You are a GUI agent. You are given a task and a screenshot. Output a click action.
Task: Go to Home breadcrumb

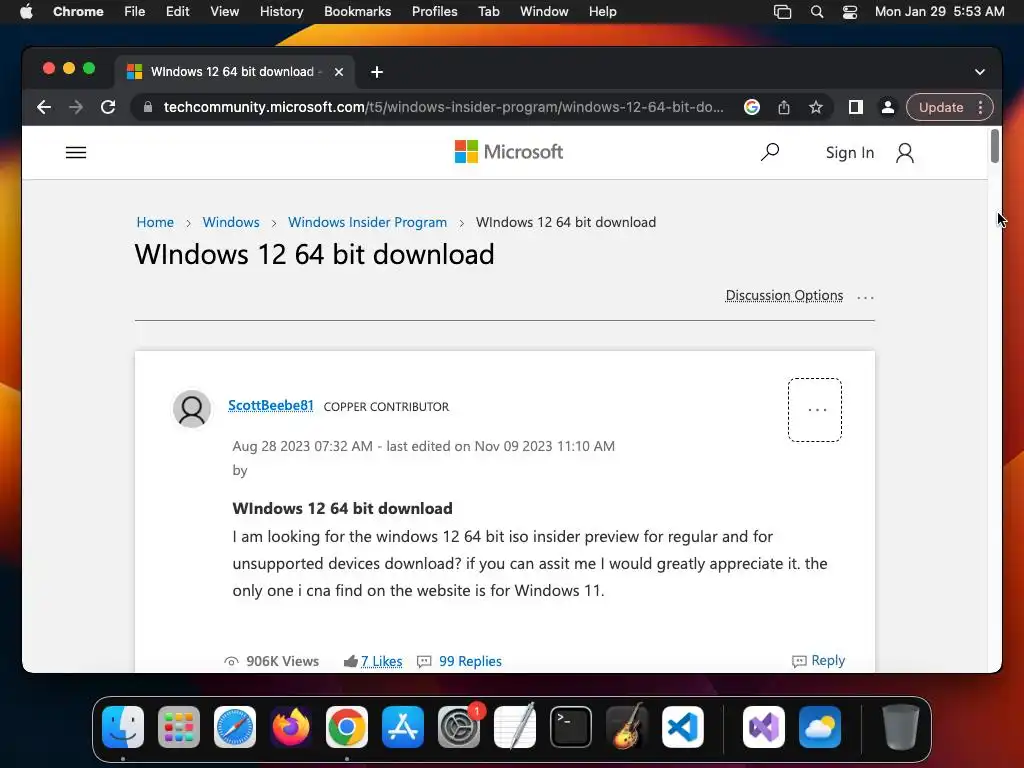(x=155, y=222)
